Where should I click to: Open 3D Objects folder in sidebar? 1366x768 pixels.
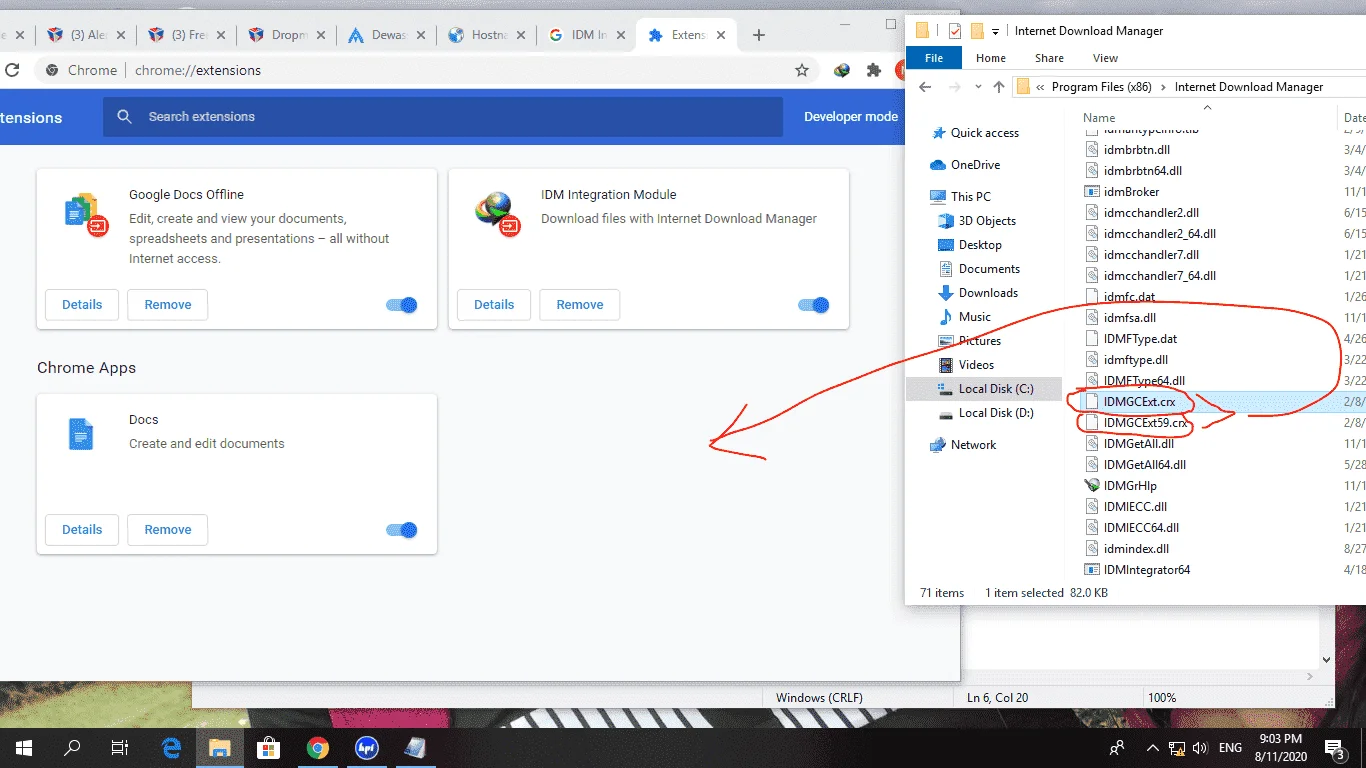click(x=987, y=221)
